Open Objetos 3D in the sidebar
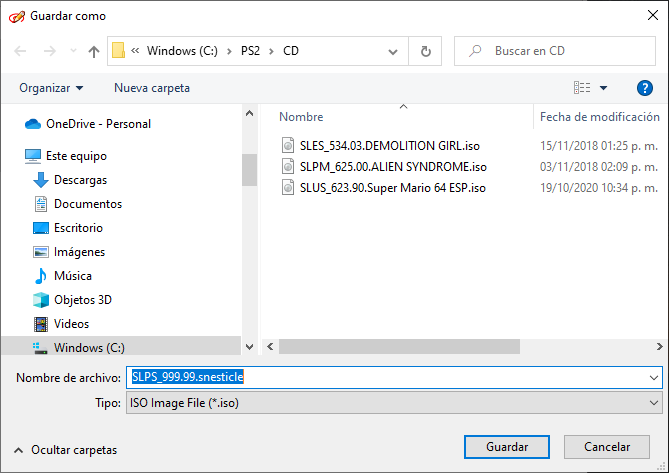 click(83, 300)
